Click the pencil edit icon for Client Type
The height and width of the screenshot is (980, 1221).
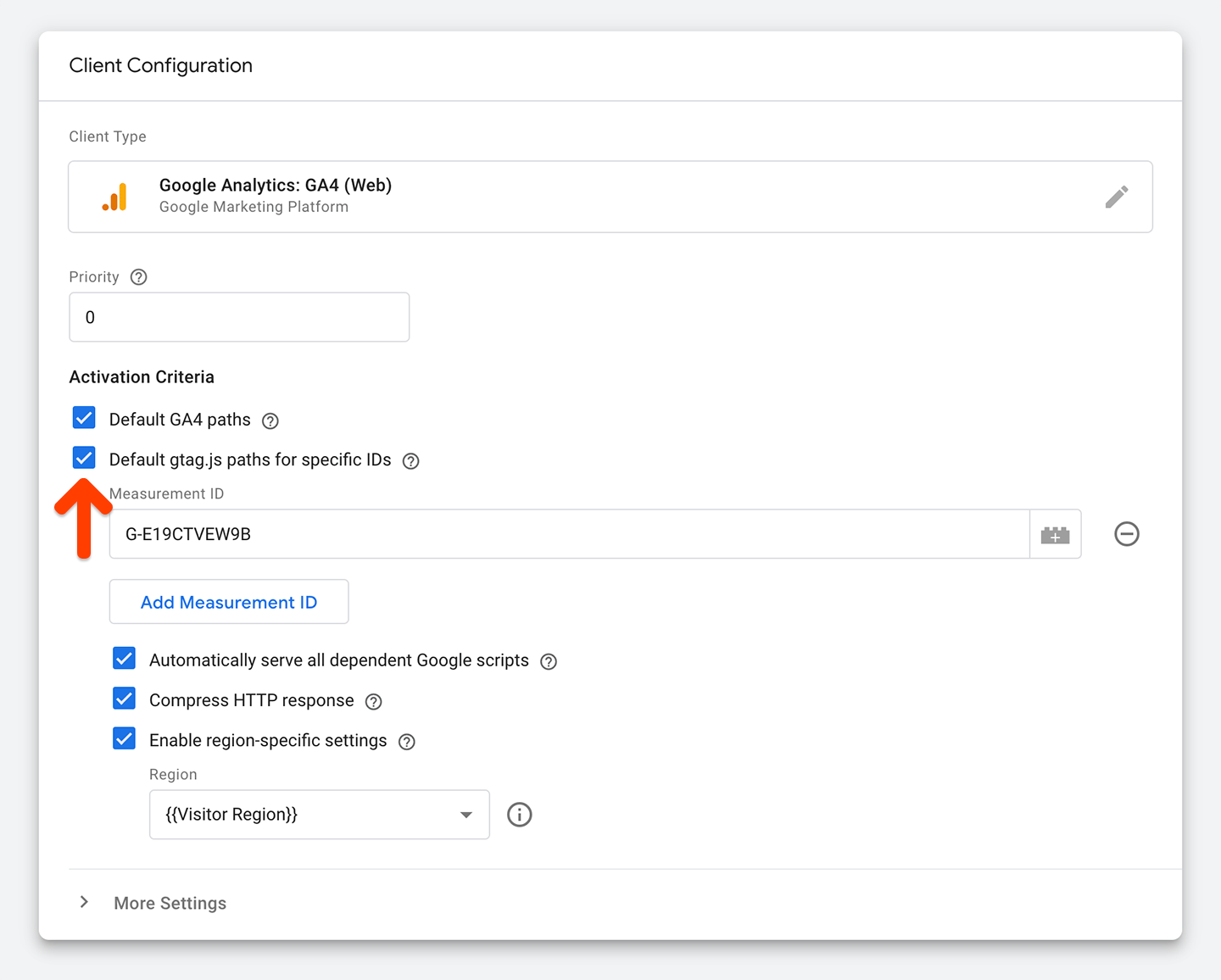(1116, 197)
